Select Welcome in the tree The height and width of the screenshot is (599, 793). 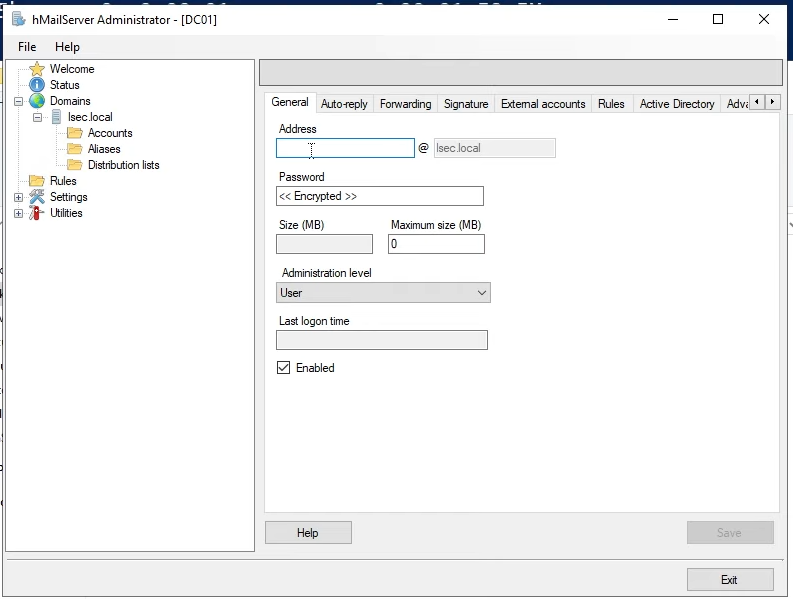point(72,69)
